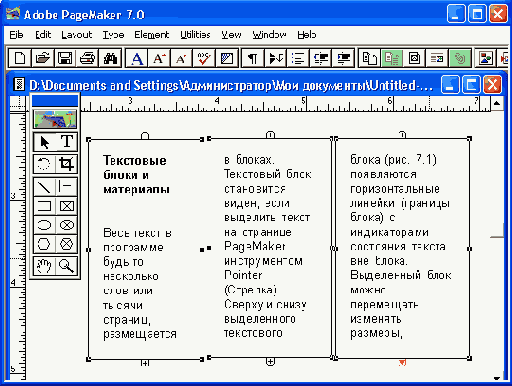
Task: Click the vertical scrollbar up arrow
Action: [497, 103]
